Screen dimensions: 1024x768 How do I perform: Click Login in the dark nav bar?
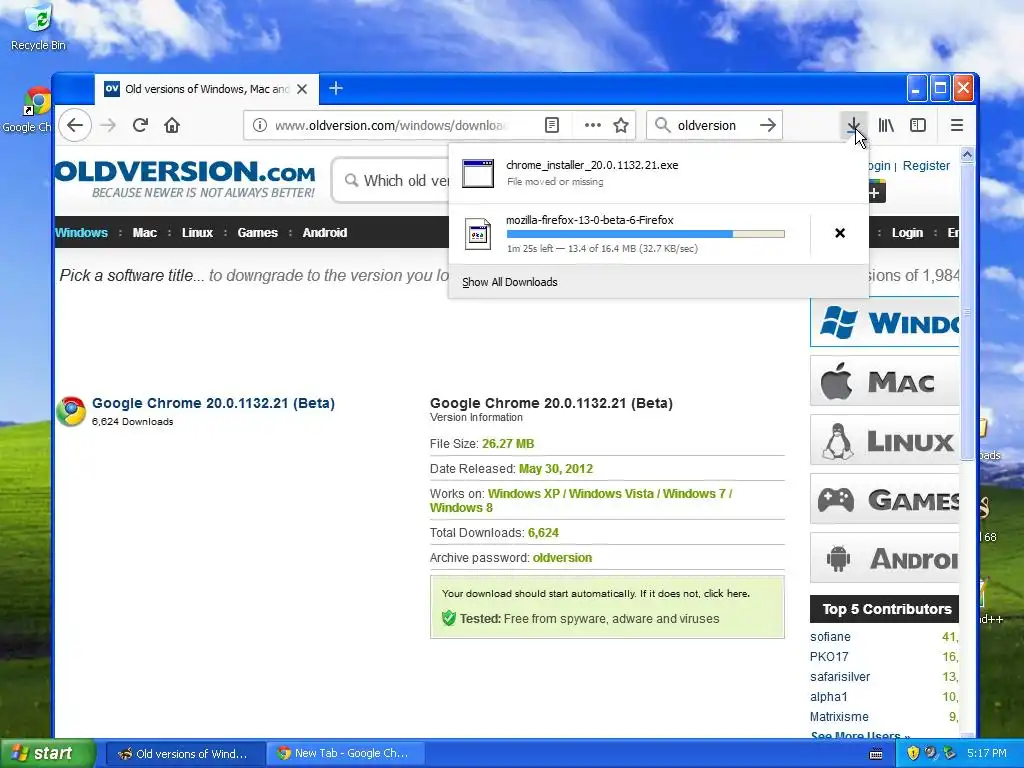coord(907,232)
